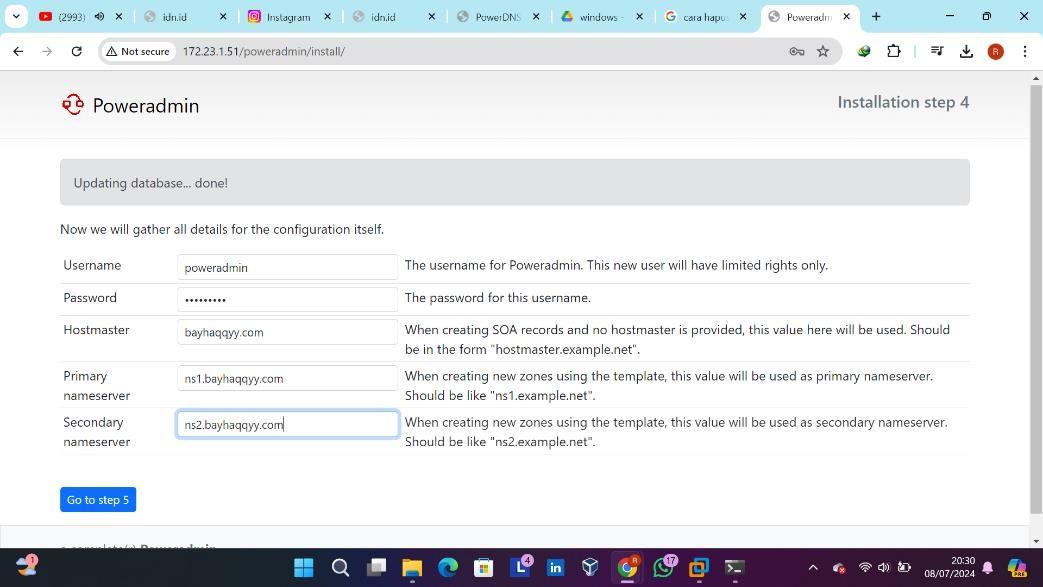Screen dimensions: 1043x587
Task: Click the Hostmaster input field
Action: coord(287,332)
